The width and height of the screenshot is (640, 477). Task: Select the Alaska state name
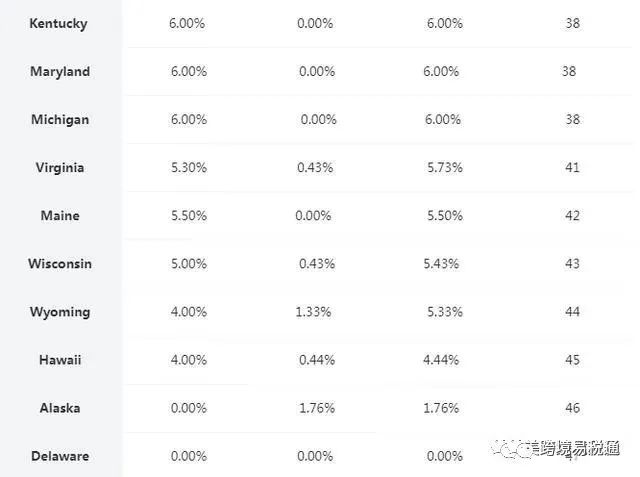(60, 407)
